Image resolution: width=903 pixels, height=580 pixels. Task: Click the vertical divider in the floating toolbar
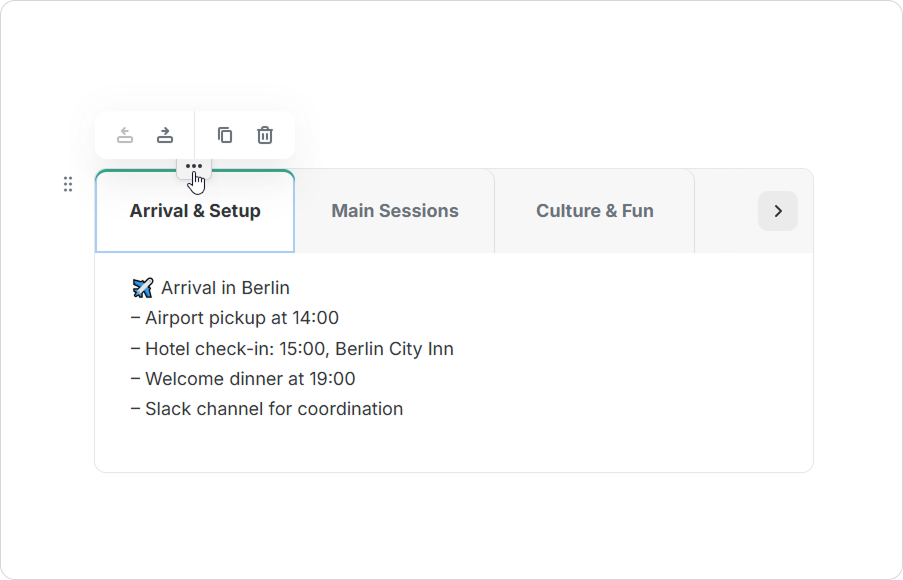[195, 135]
